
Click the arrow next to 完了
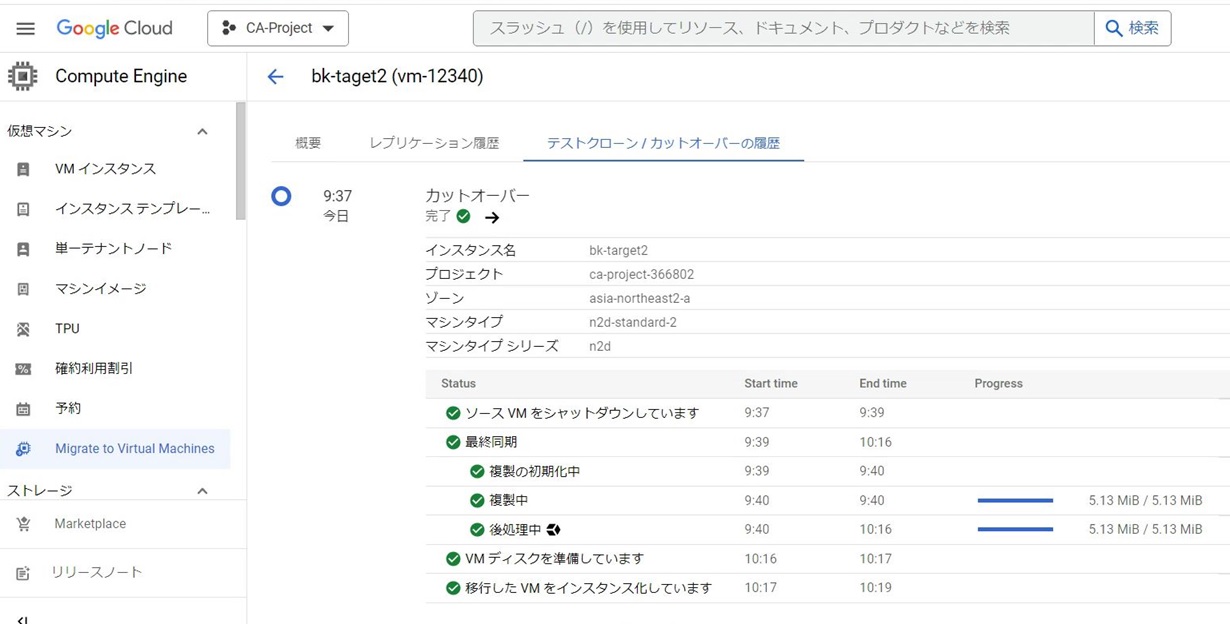[492, 217]
